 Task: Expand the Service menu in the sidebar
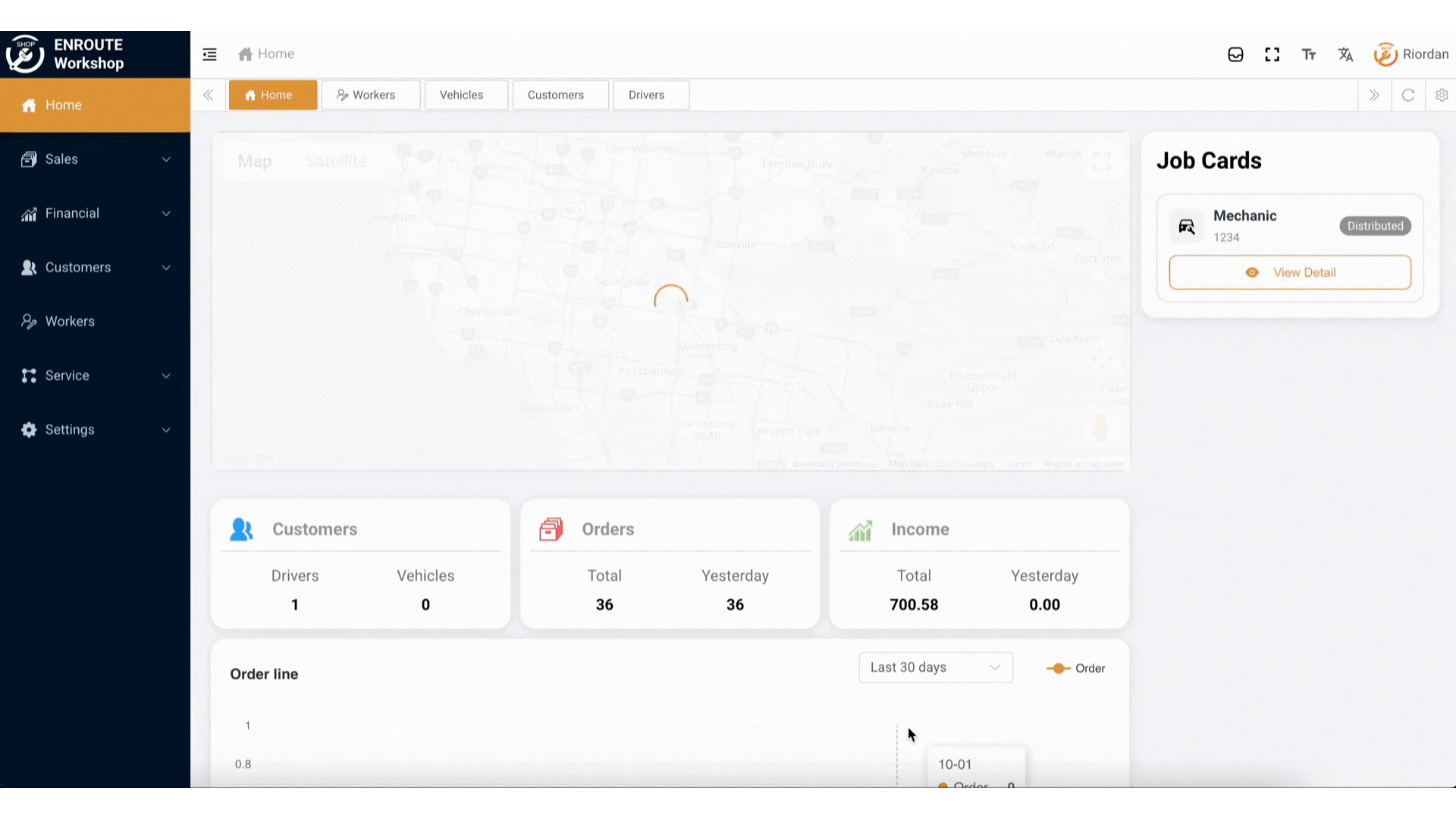(x=95, y=375)
